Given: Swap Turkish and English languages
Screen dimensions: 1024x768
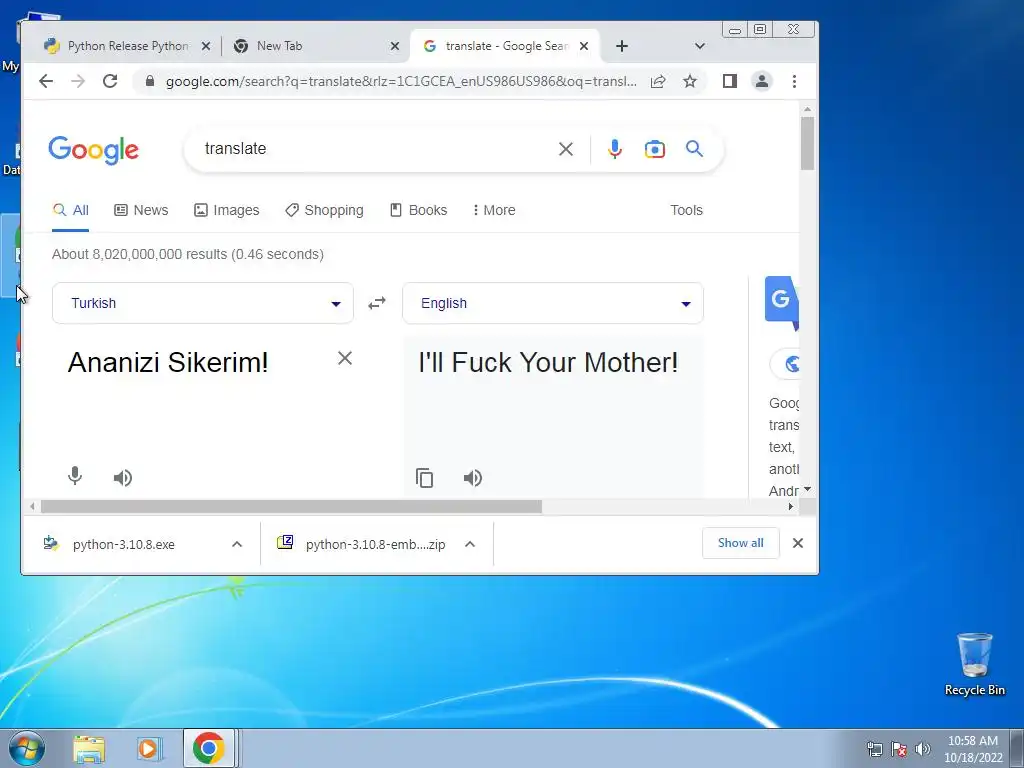Looking at the screenshot, I should (377, 303).
